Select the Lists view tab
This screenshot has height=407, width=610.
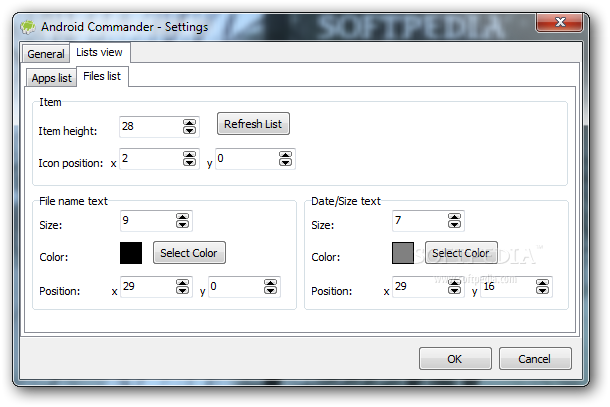tap(100, 52)
